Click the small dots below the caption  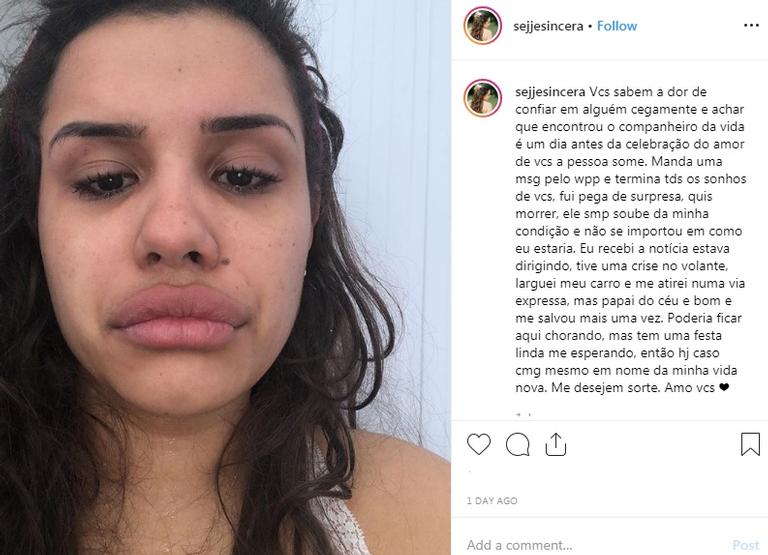tap(523, 414)
